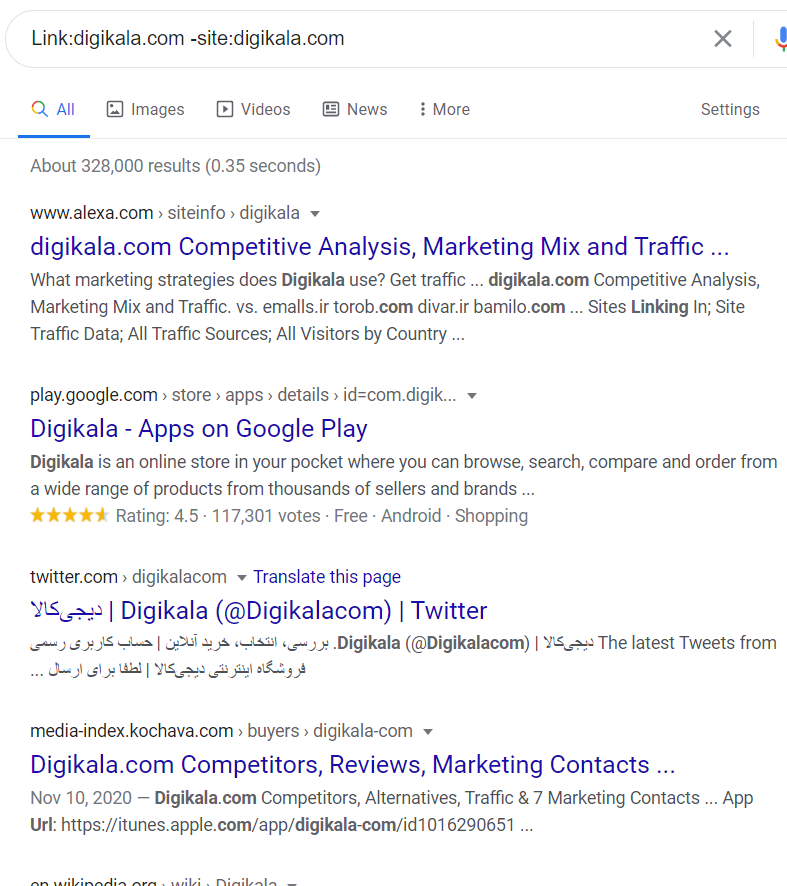Screen dimensions: 787x886
Task: Open the More menu three-dots icon
Action: coord(423,109)
